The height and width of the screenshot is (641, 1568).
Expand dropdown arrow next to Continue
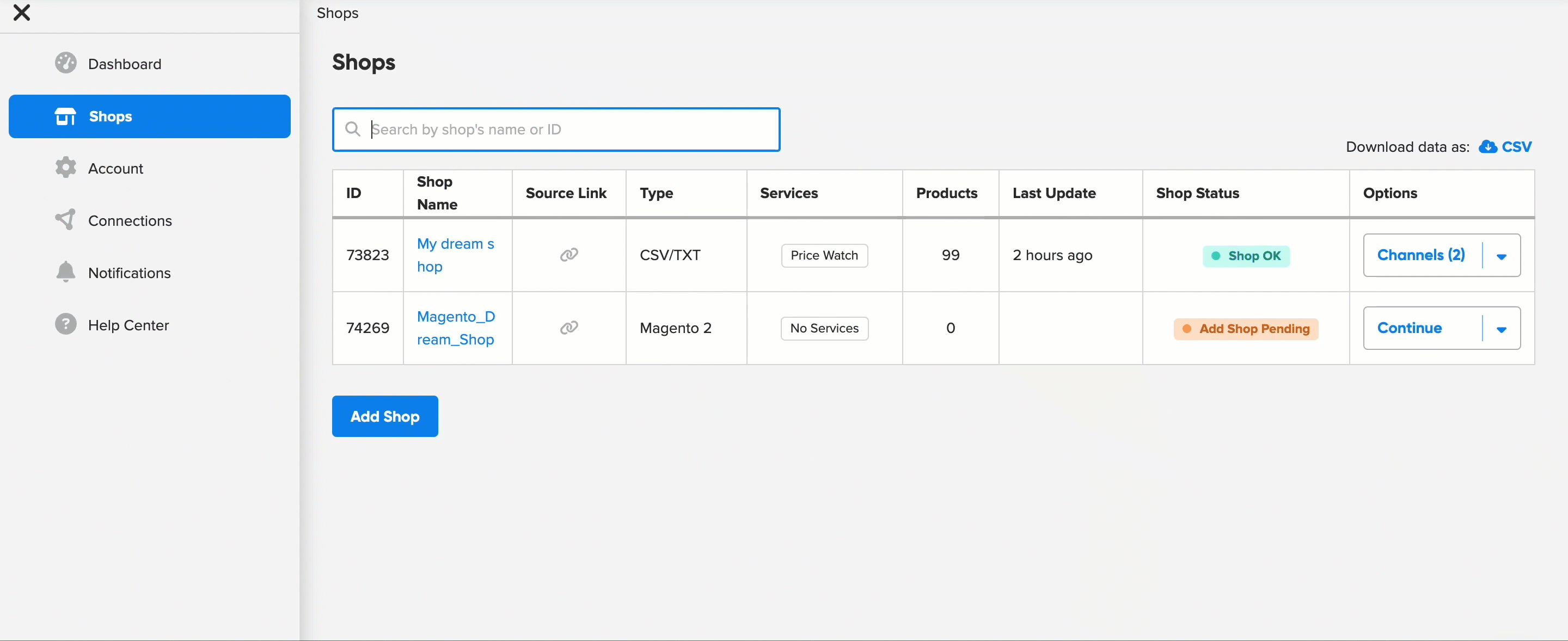[1502, 329]
